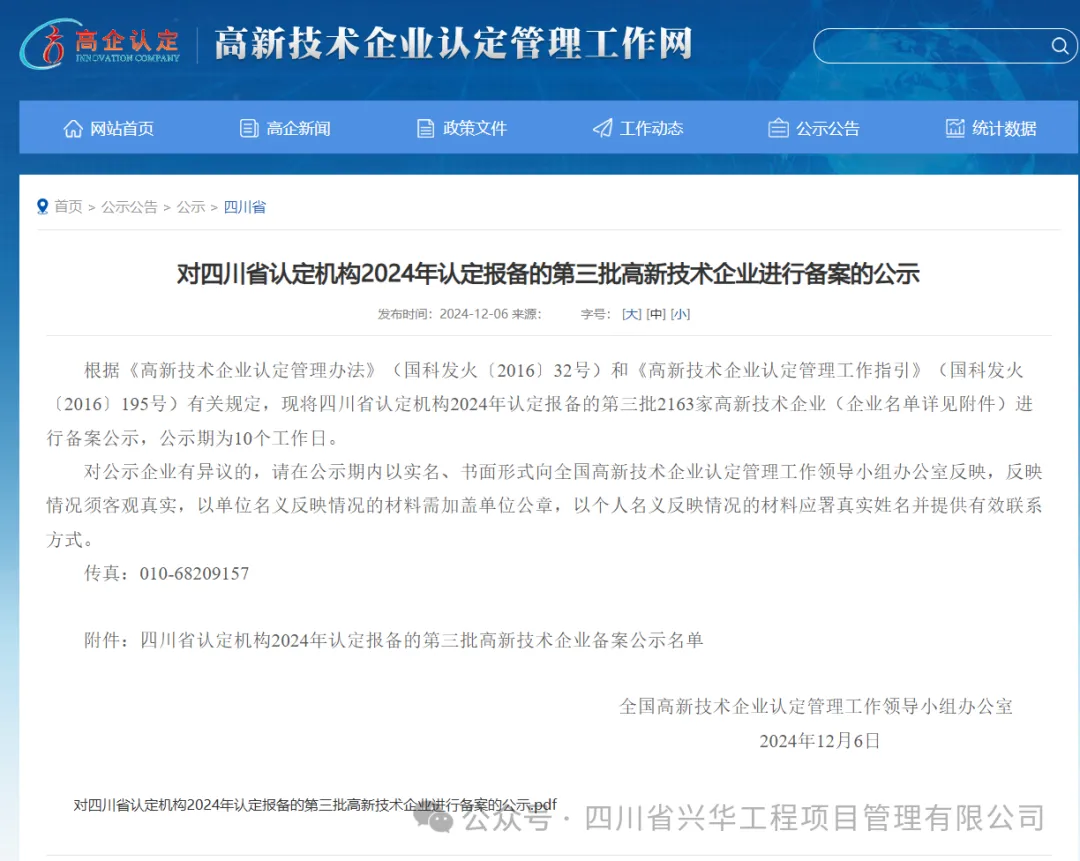Click the clipboard icon beside 公示公告
The image size is (1080, 861).
[x=778, y=128]
